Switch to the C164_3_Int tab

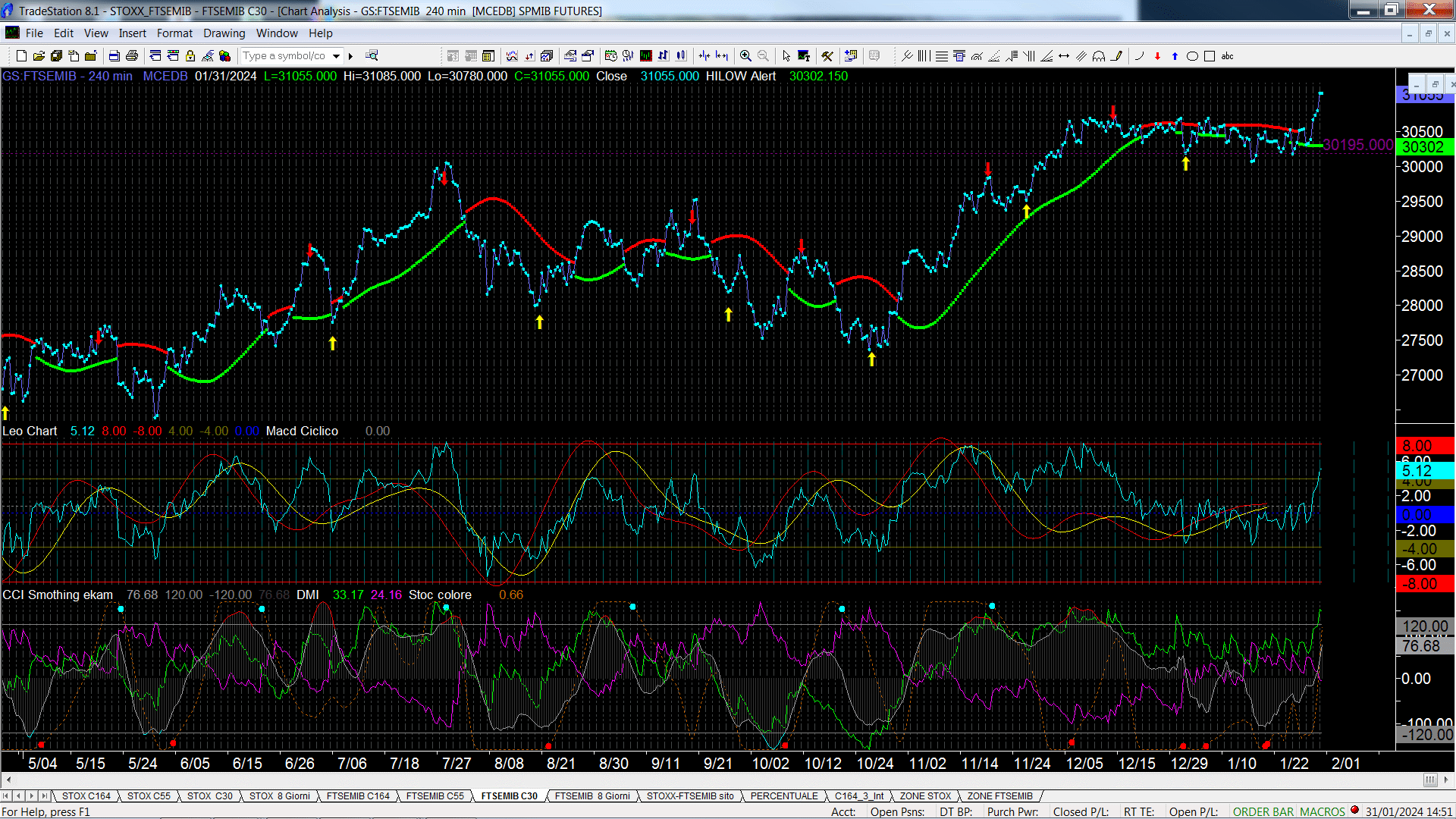click(x=859, y=796)
